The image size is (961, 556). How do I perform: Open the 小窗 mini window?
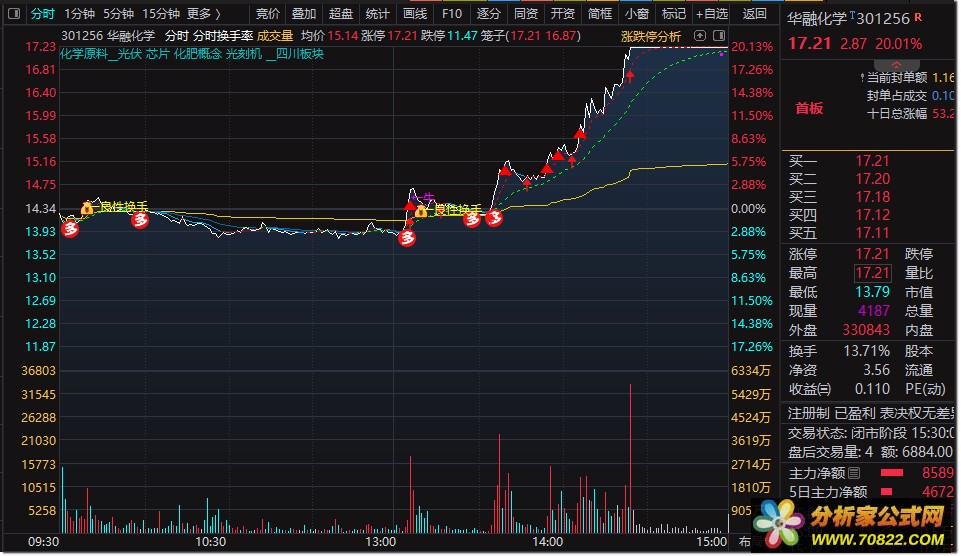[637, 13]
